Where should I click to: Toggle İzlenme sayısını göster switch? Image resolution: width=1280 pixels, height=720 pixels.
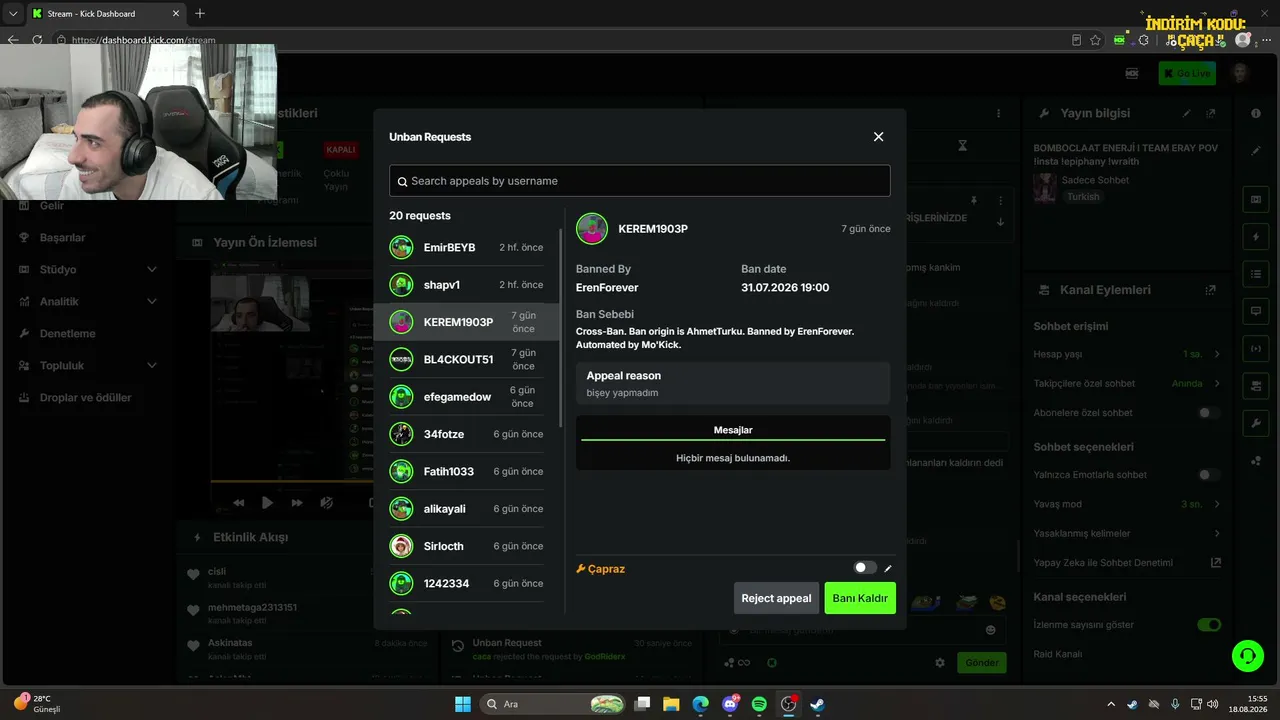coord(1209,625)
